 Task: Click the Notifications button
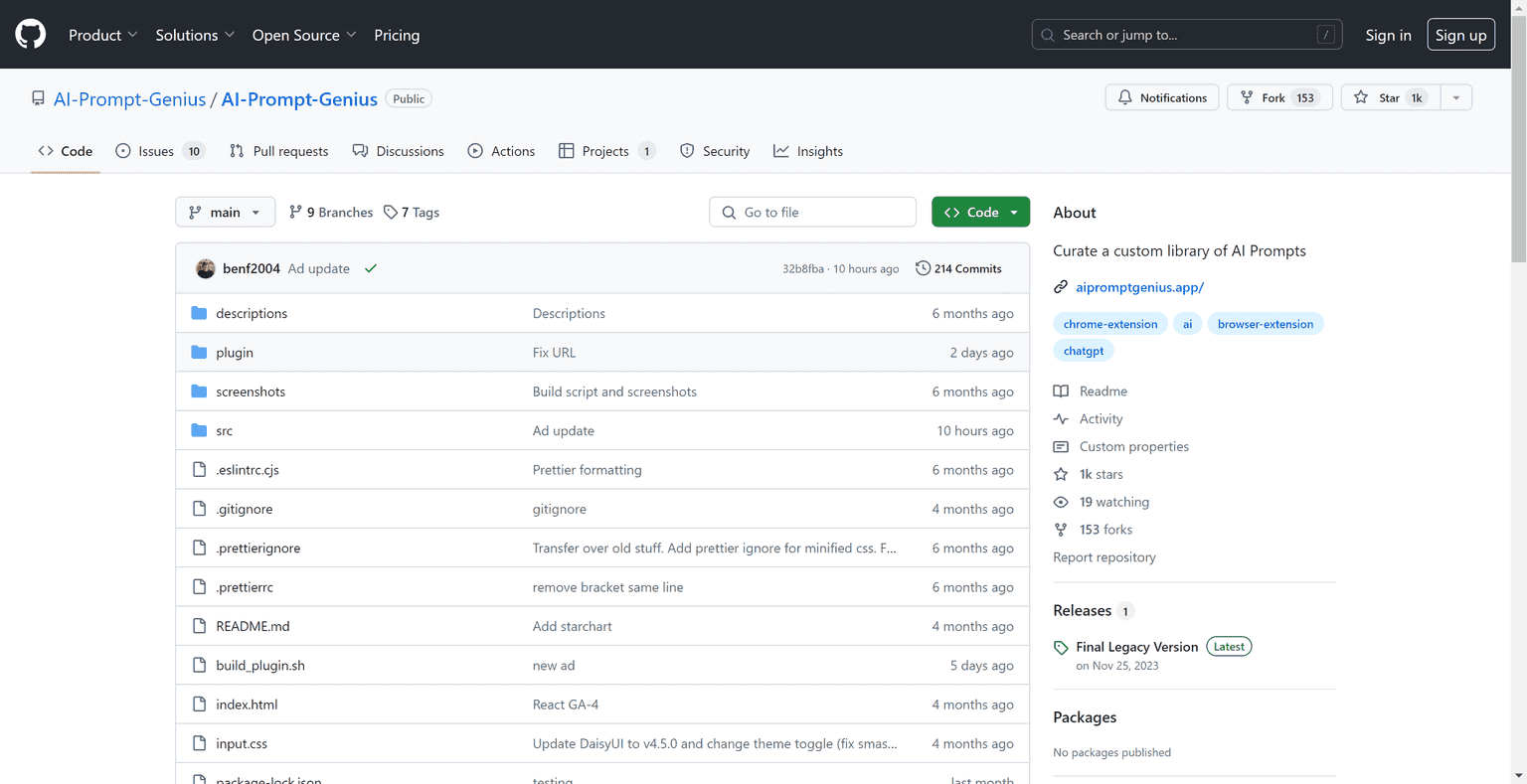pos(1162,97)
